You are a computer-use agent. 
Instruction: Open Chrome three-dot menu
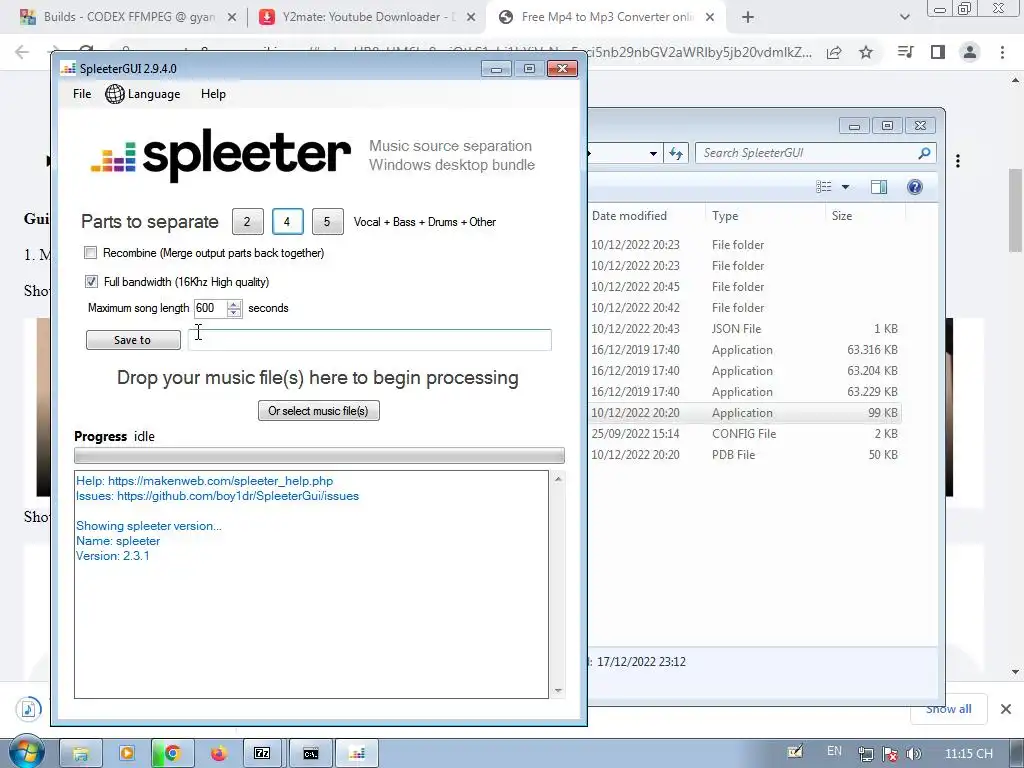[1002, 52]
